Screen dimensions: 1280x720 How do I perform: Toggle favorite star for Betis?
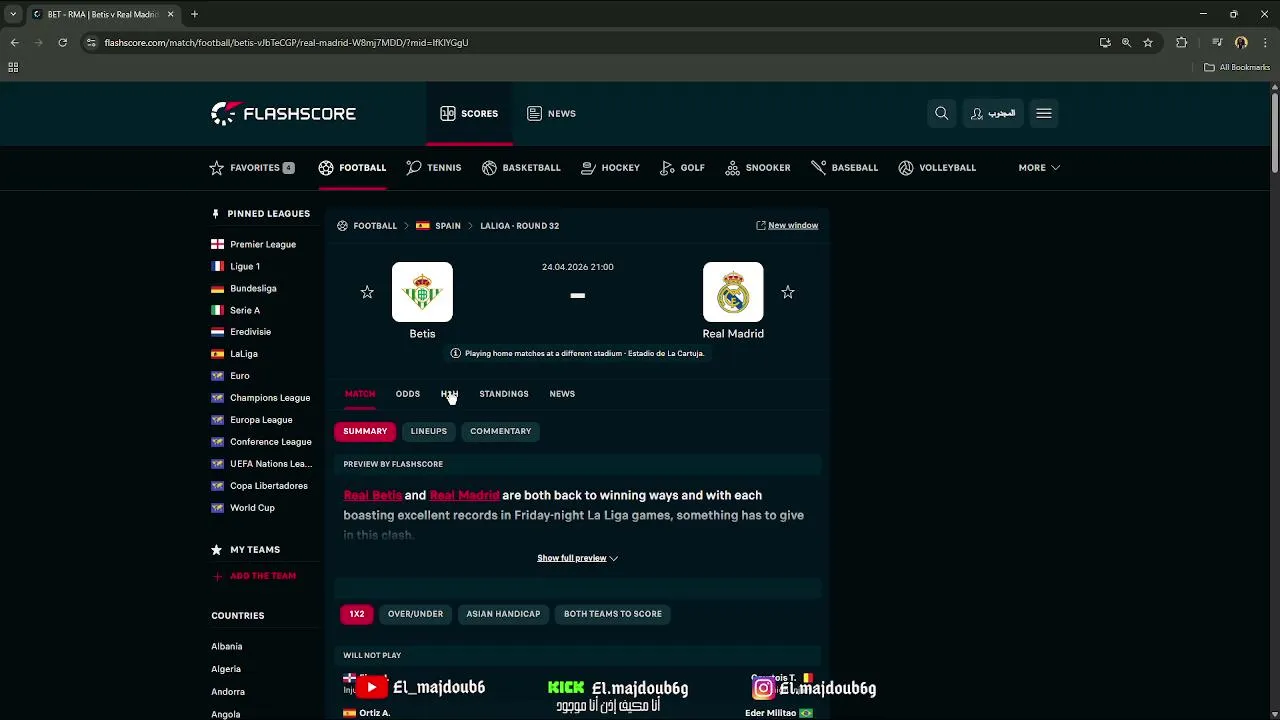[x=367, y=292]
